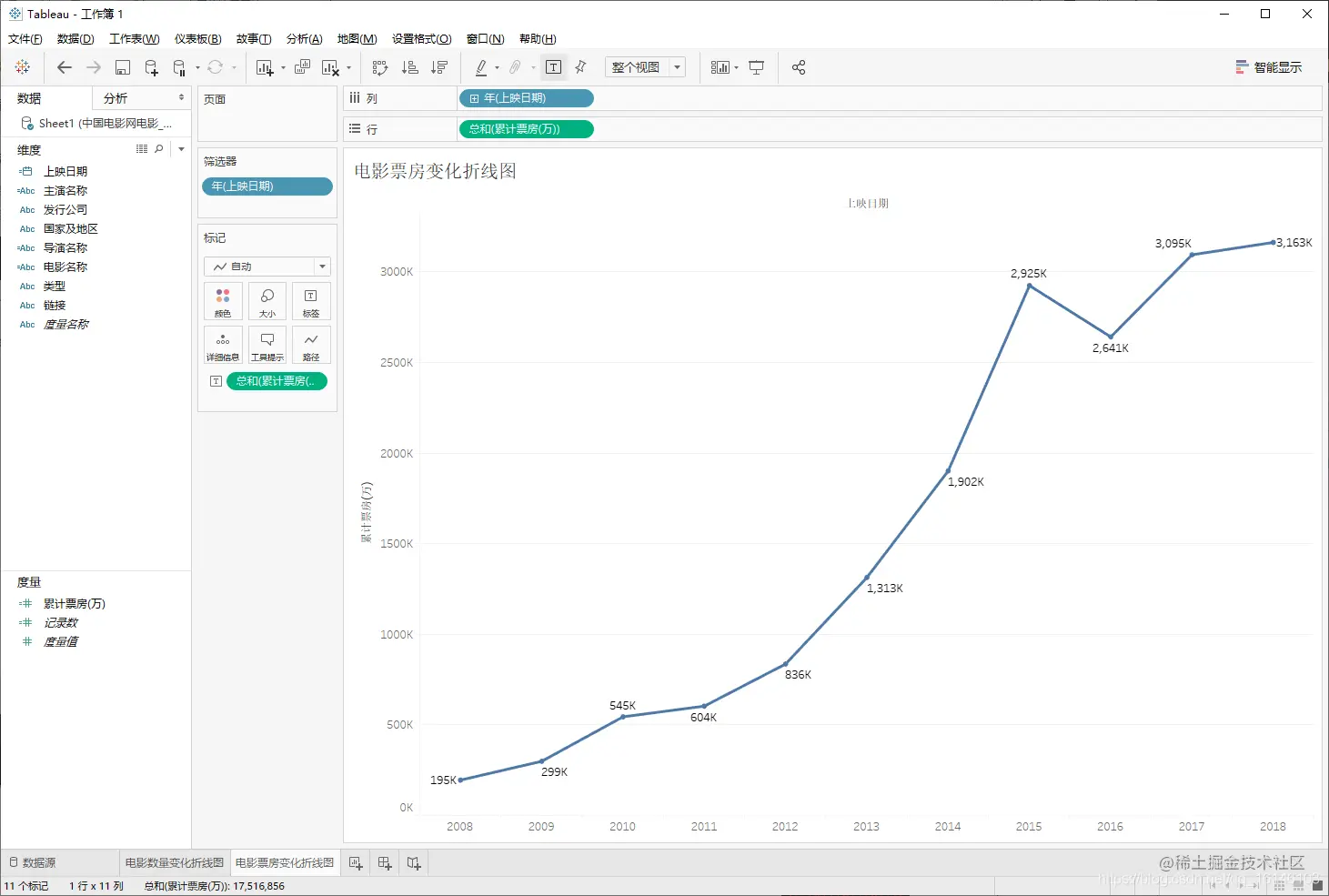Share workbook icon
Image resolution: width=1329 pixels, height=896 pixels.
point(799,67)
